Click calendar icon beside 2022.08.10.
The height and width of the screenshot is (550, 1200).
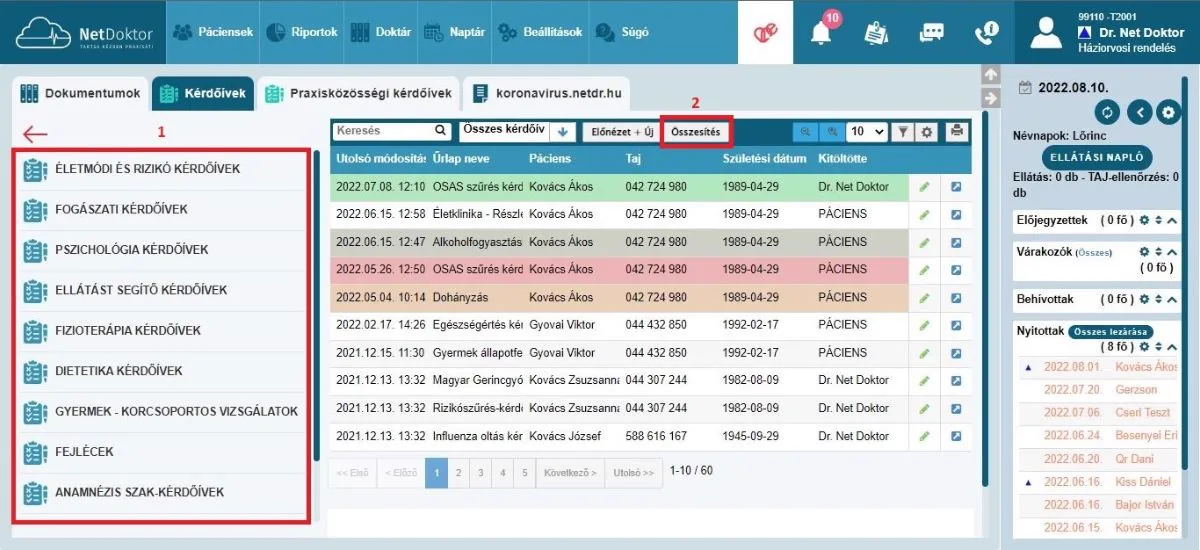(1024, 88)
